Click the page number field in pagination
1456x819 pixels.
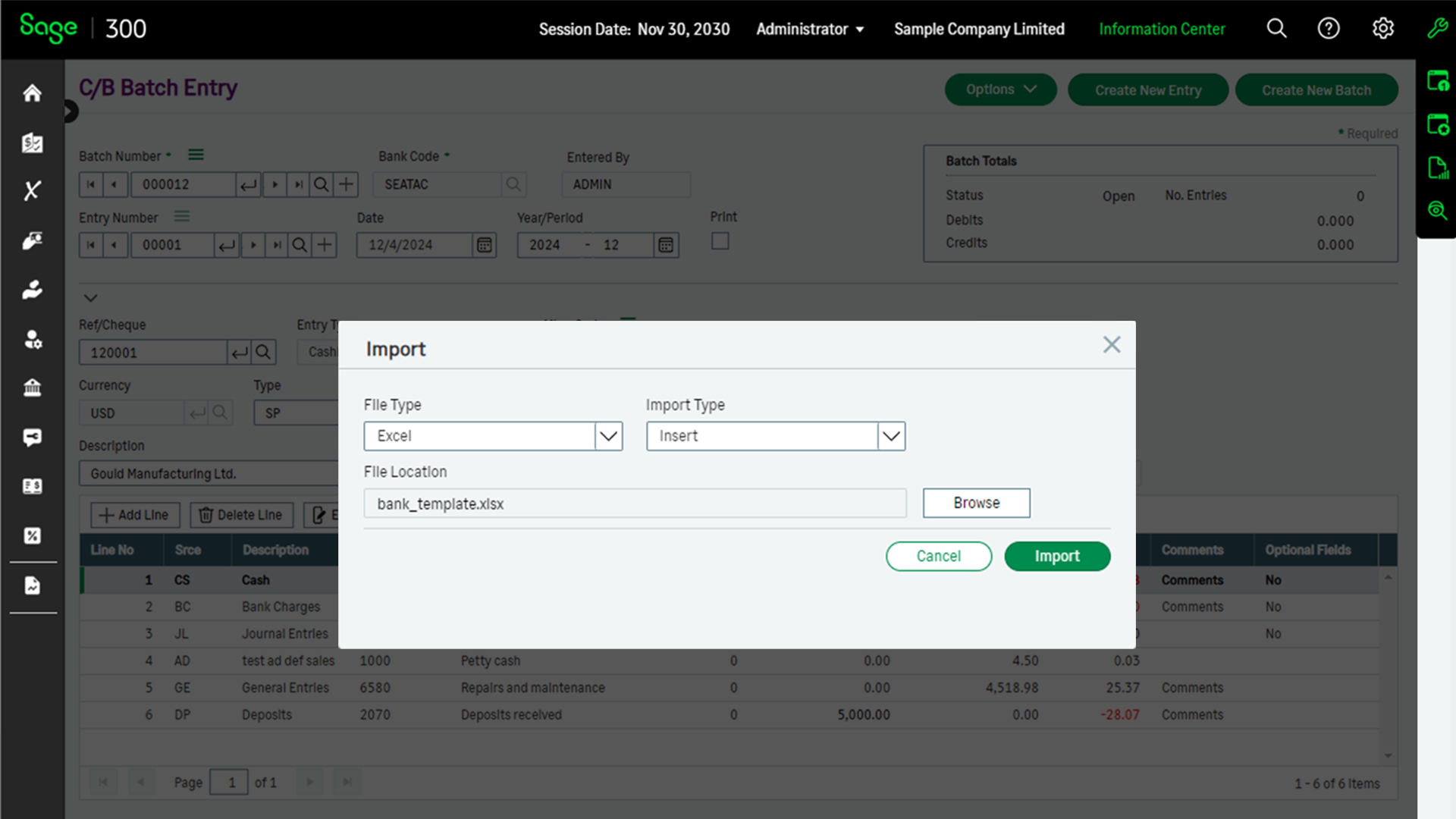[x=228, y=782]
